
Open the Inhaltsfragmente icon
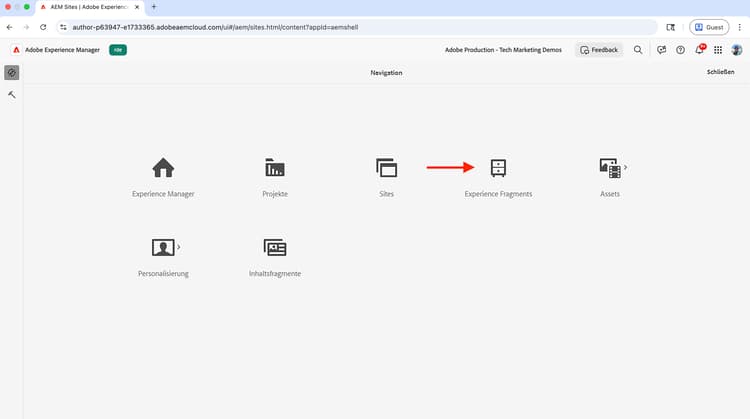[275, 247]
